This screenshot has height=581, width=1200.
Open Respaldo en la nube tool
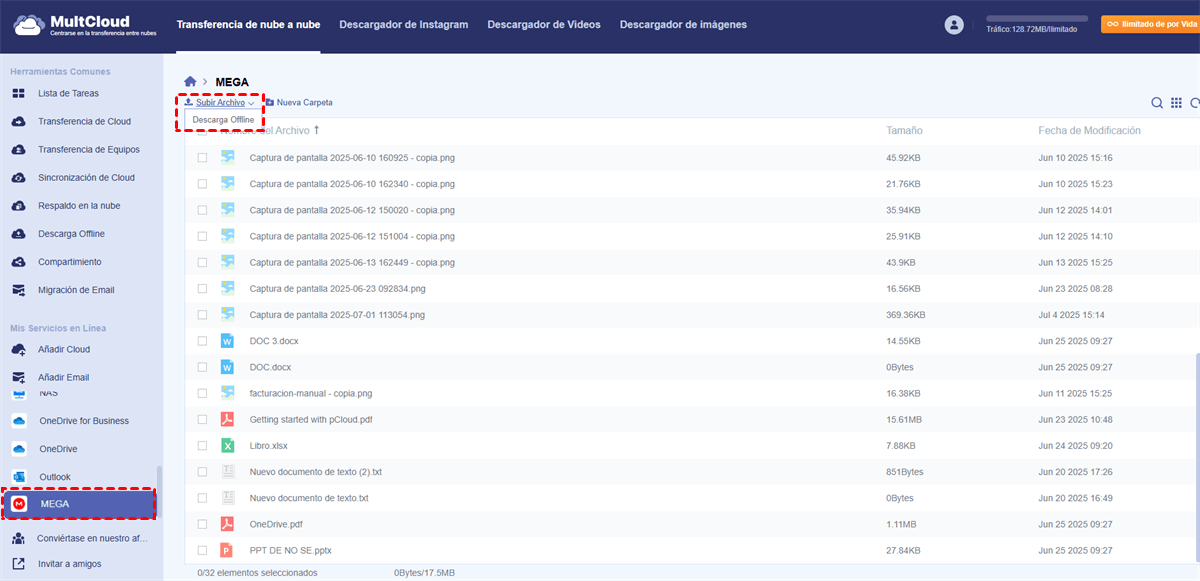(x=79, y=206)
